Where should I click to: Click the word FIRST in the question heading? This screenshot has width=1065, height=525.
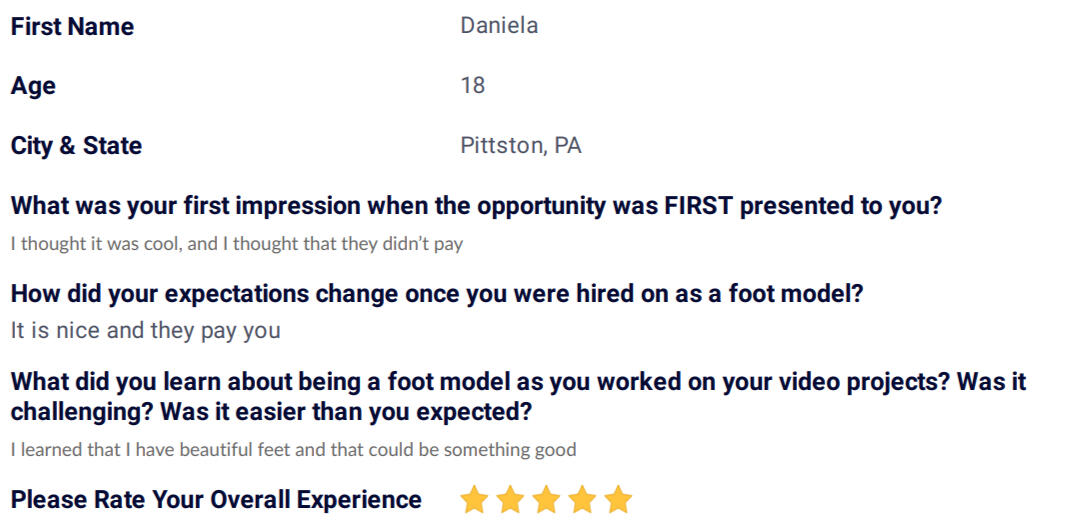700,206
